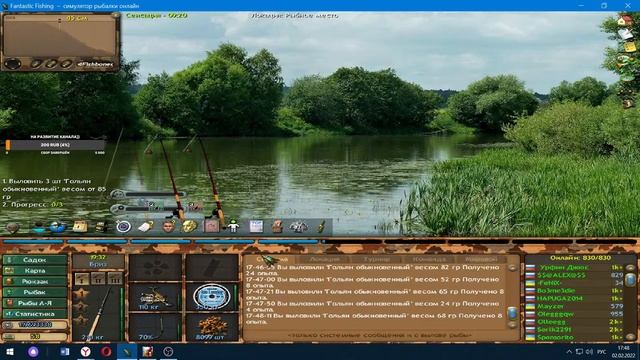Select rod slot I

(x=82, y=279)
